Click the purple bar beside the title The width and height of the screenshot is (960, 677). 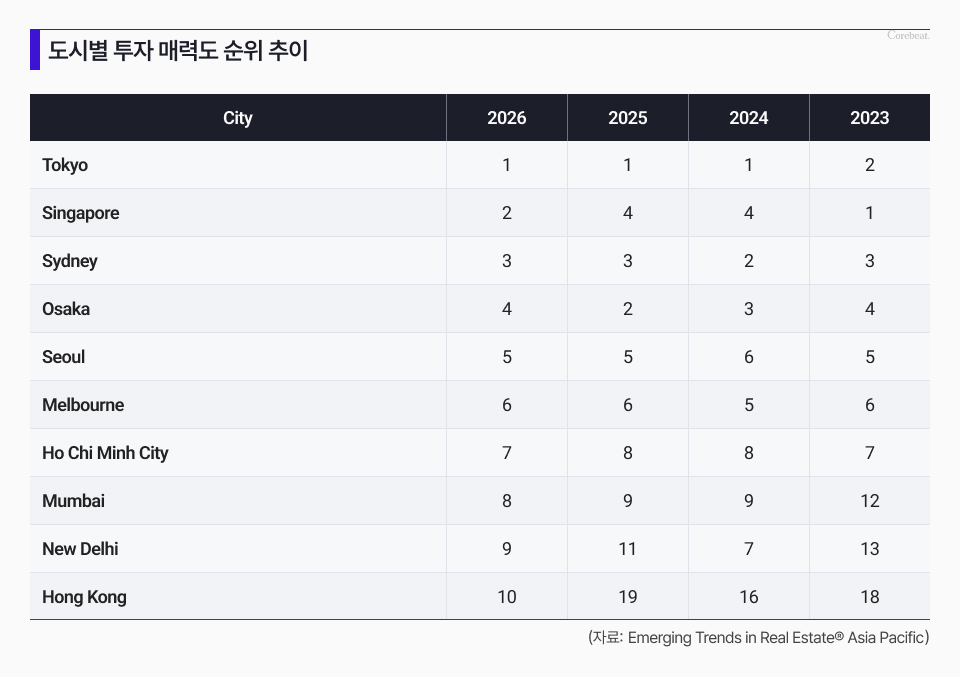pos(35,51)
